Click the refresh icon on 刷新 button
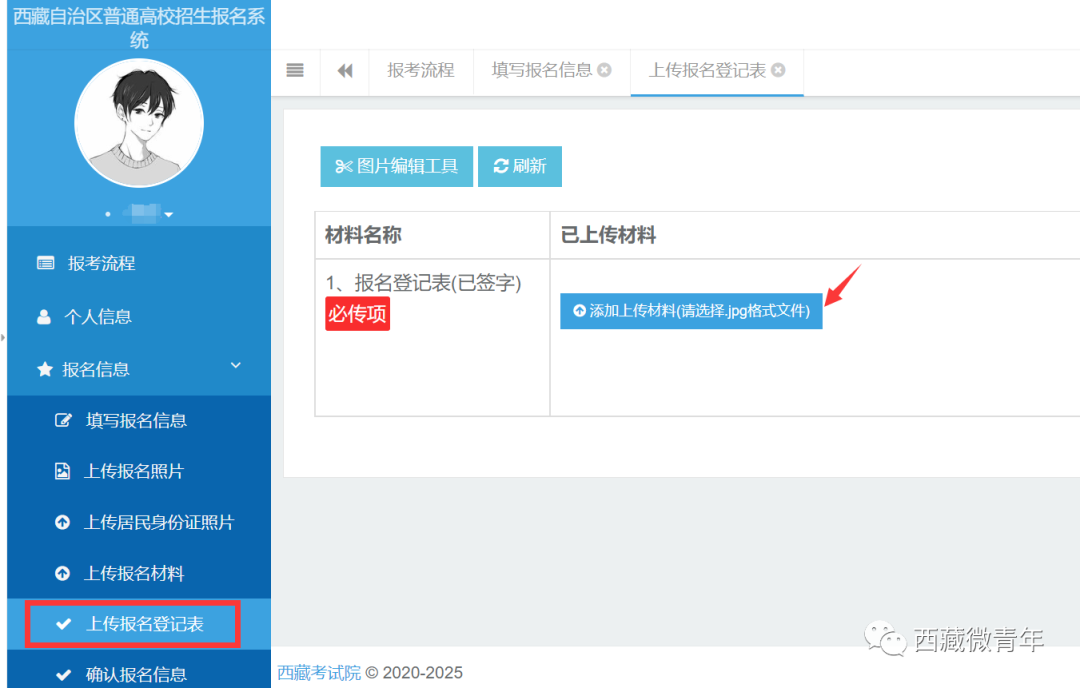This screenshot has width=1080, height=688. coord(500,166)
